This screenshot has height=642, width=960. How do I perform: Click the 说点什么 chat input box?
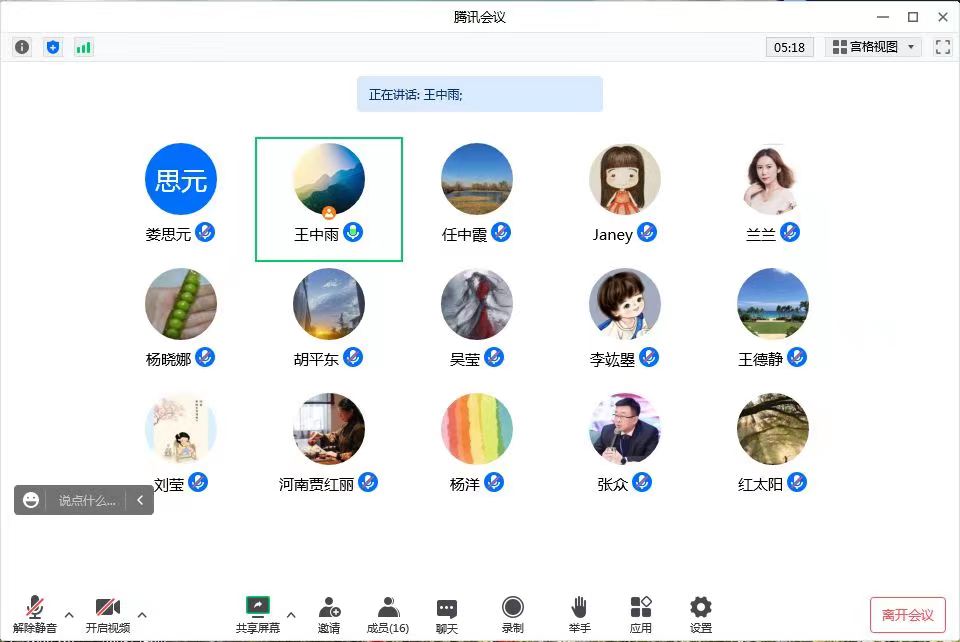coord(87,500)
